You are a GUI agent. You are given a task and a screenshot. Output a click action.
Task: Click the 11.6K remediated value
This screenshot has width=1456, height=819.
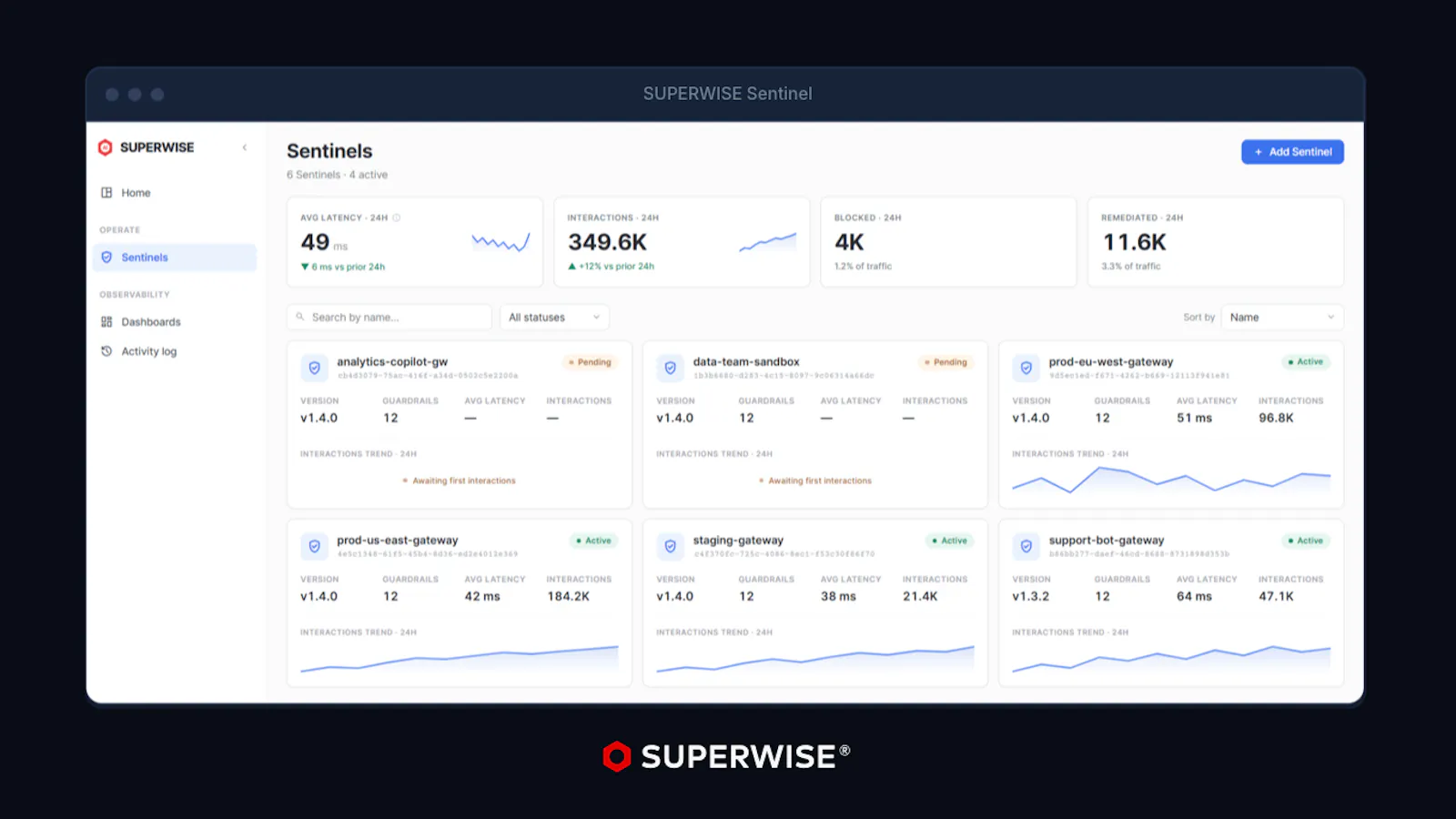(x=1135, y=242)
